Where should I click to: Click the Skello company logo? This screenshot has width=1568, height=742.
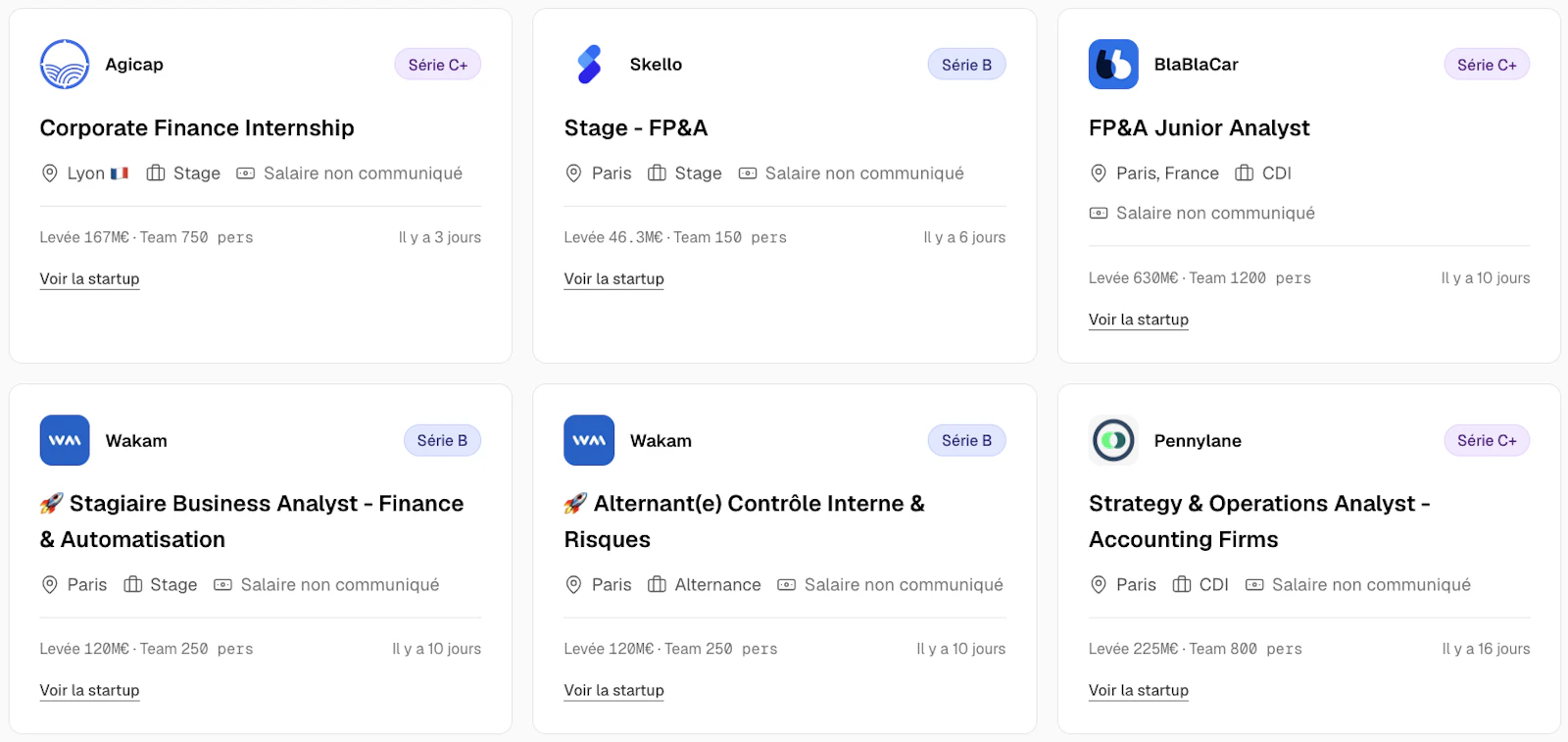point(589,65)
